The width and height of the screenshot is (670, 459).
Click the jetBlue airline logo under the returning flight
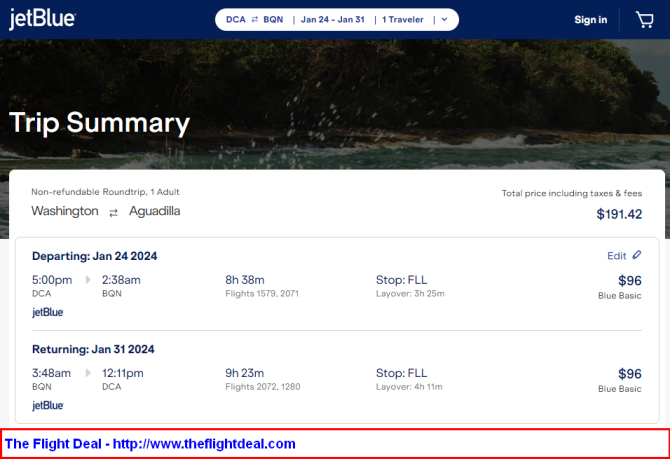[x=48, y=405]
